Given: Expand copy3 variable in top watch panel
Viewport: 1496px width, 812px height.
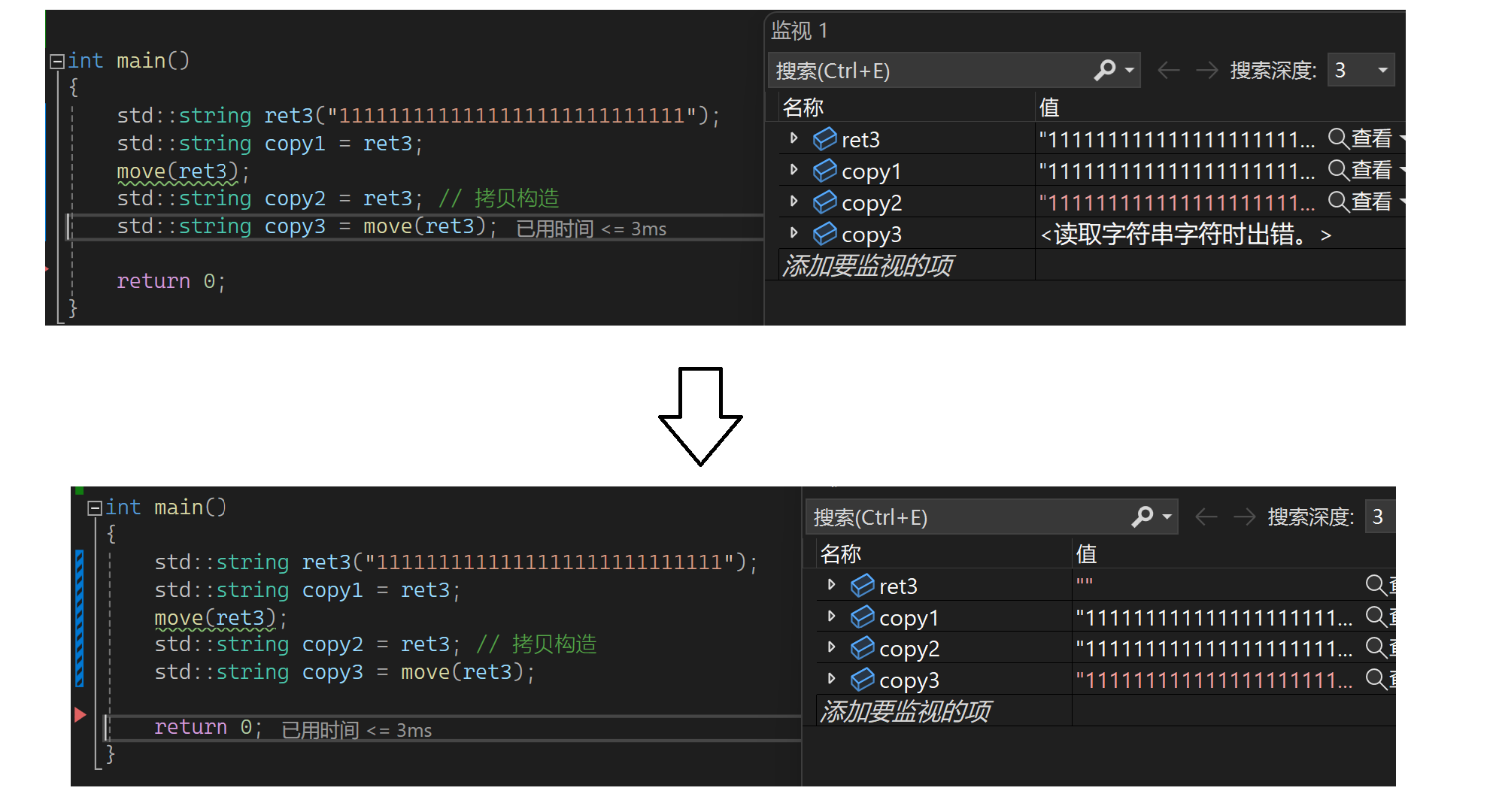Looking at the screenshot, I should click(794, 233).
